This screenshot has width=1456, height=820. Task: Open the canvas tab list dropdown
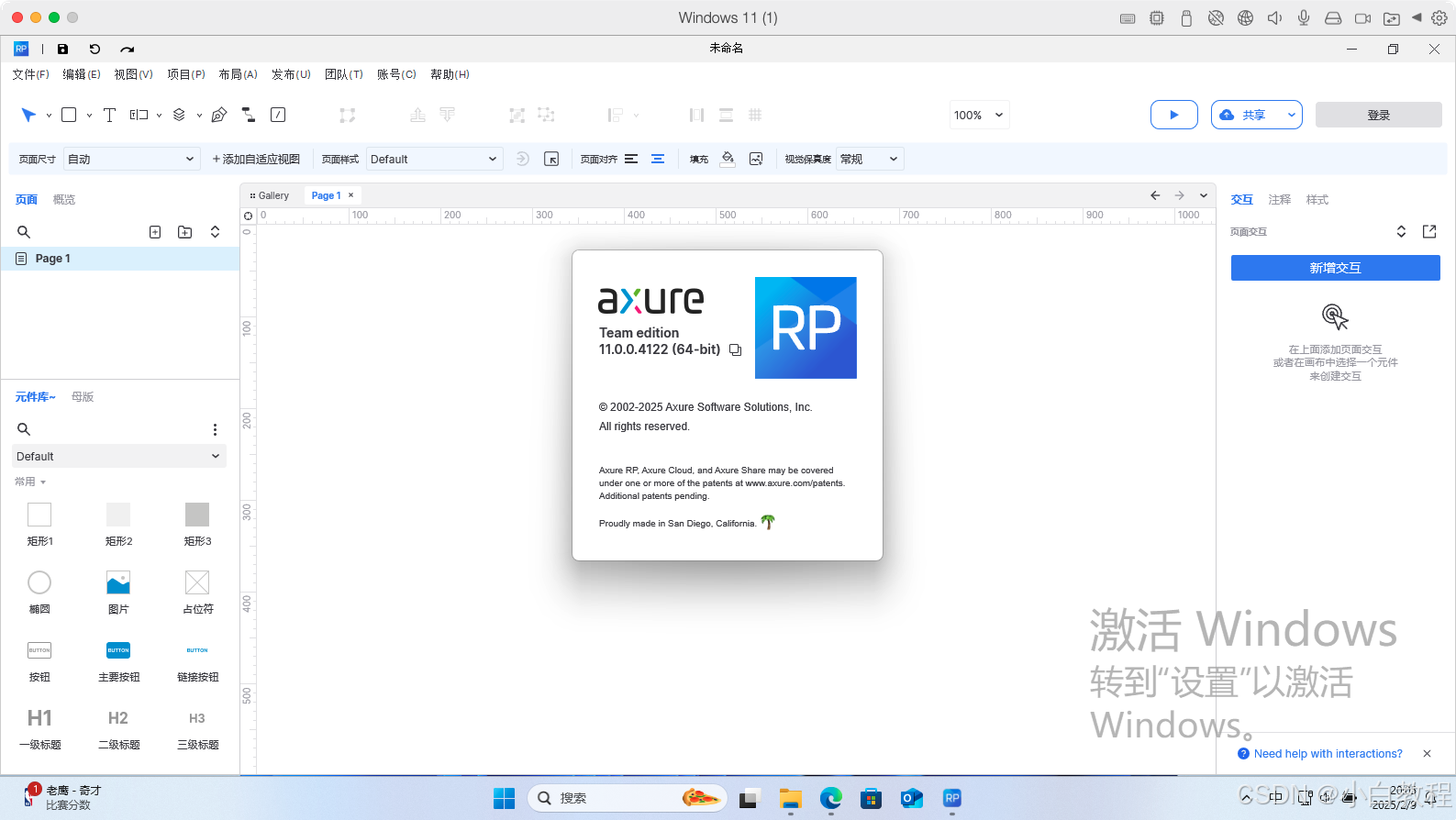(x=1204, y=195)
